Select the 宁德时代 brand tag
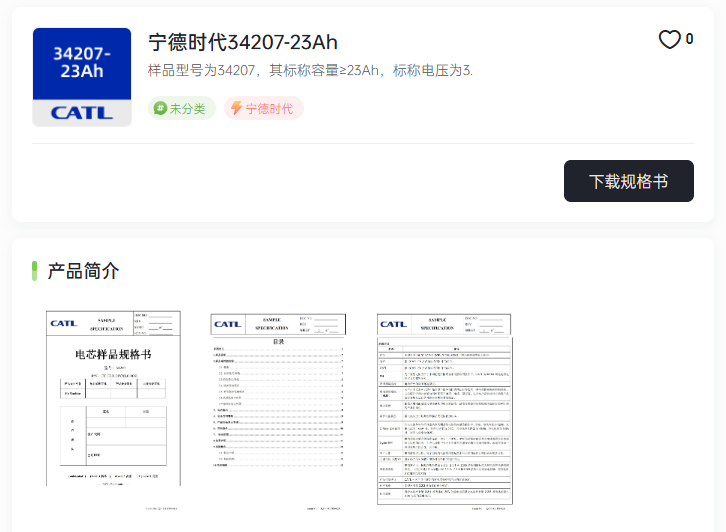The height and width of the screenshot is (532, 726). click(264, 108)
